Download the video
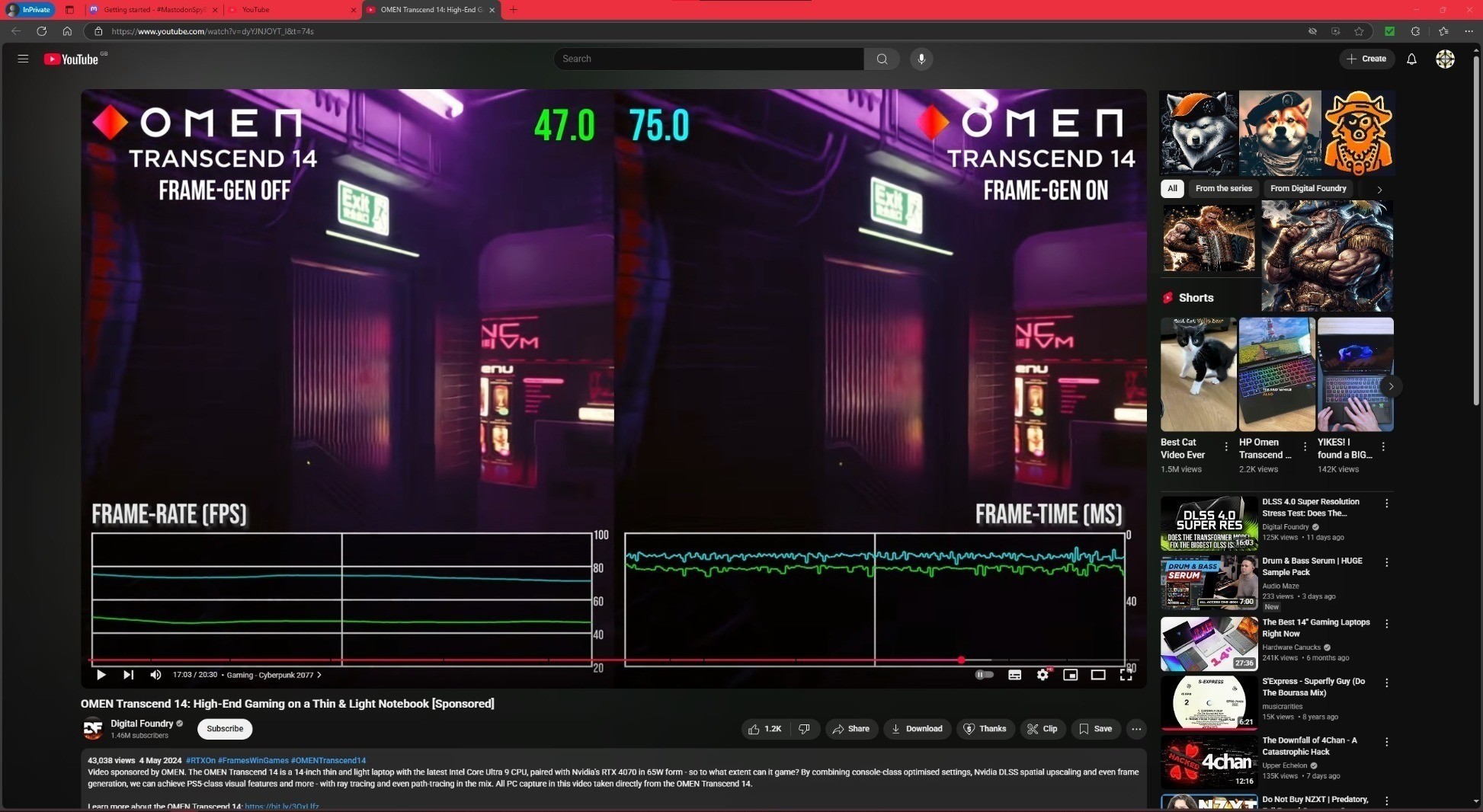 (x=918, y=729)
